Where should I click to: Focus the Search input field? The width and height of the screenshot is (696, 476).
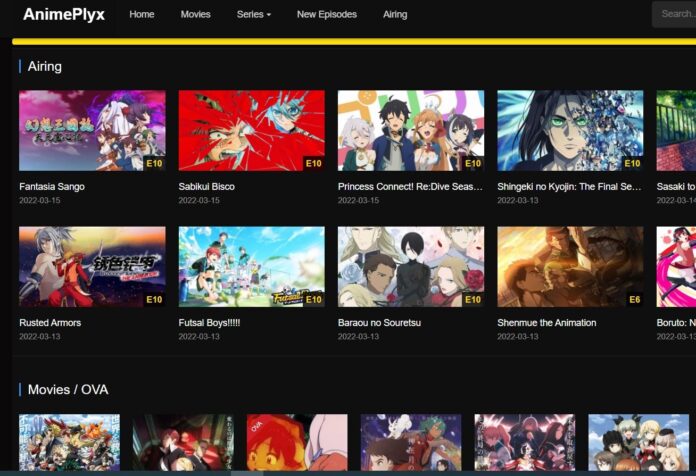tap(674, 14)
